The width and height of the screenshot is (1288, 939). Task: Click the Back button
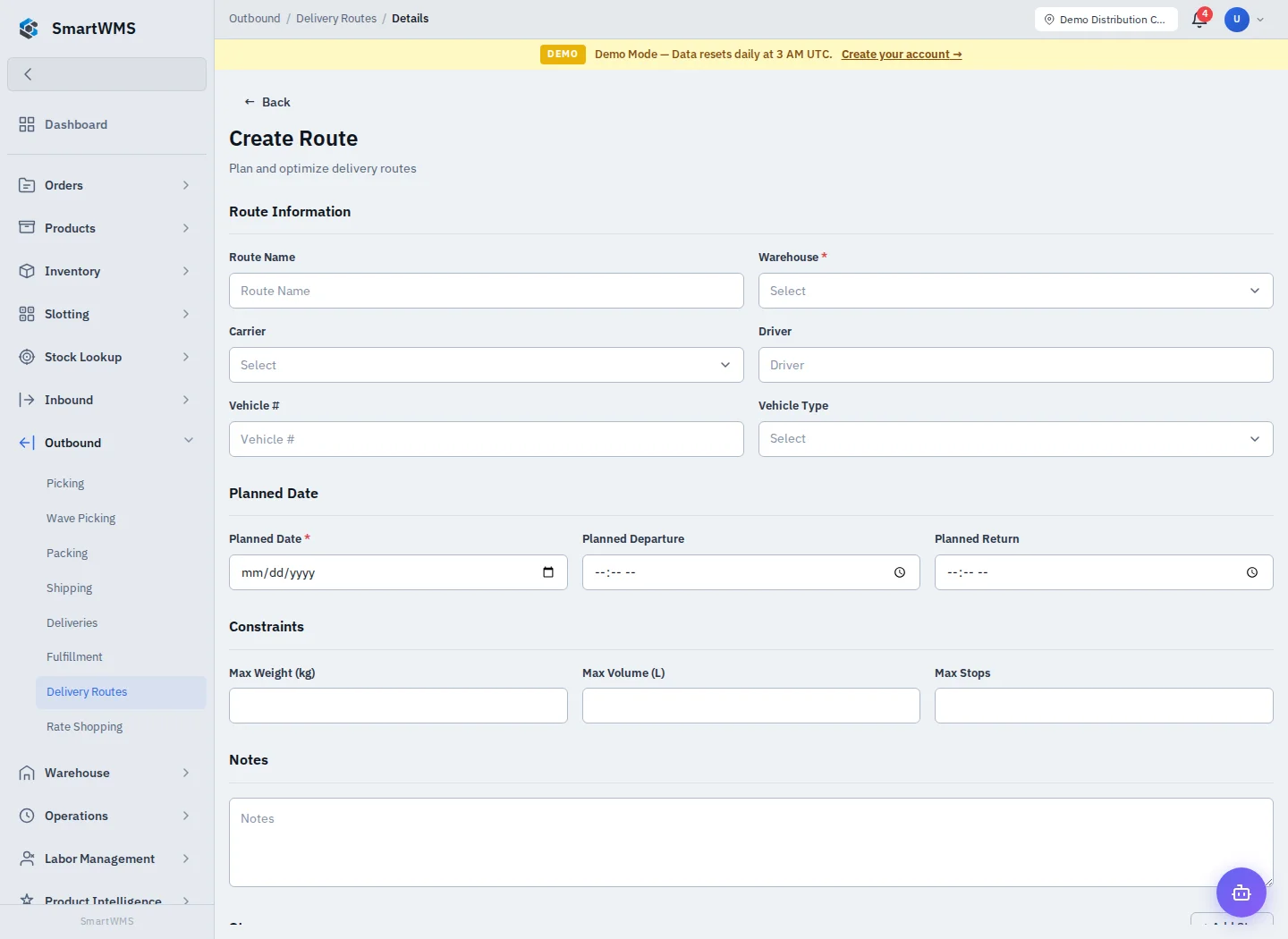coord(267,102)
